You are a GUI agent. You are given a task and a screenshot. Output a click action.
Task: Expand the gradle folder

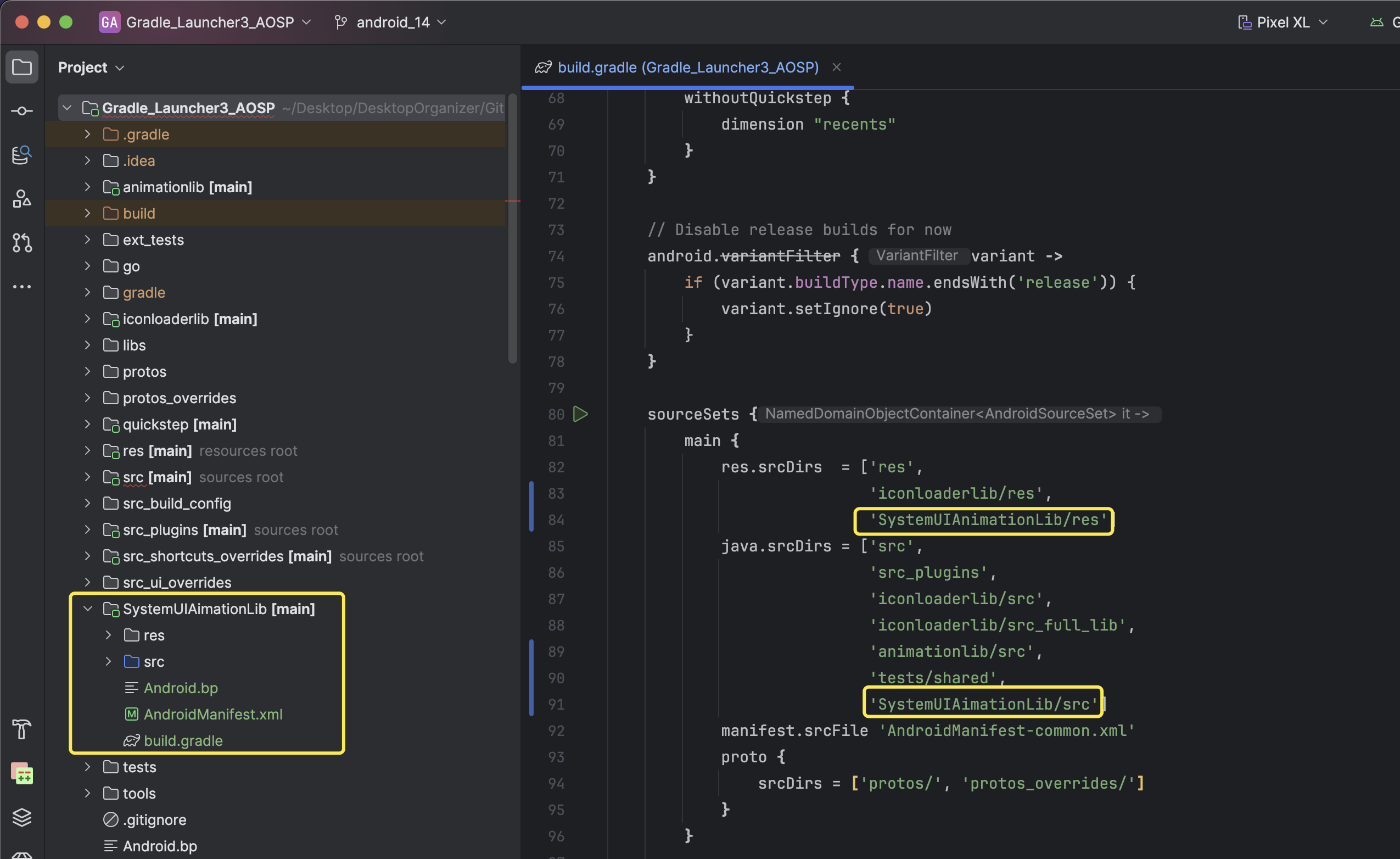point(87,292)
